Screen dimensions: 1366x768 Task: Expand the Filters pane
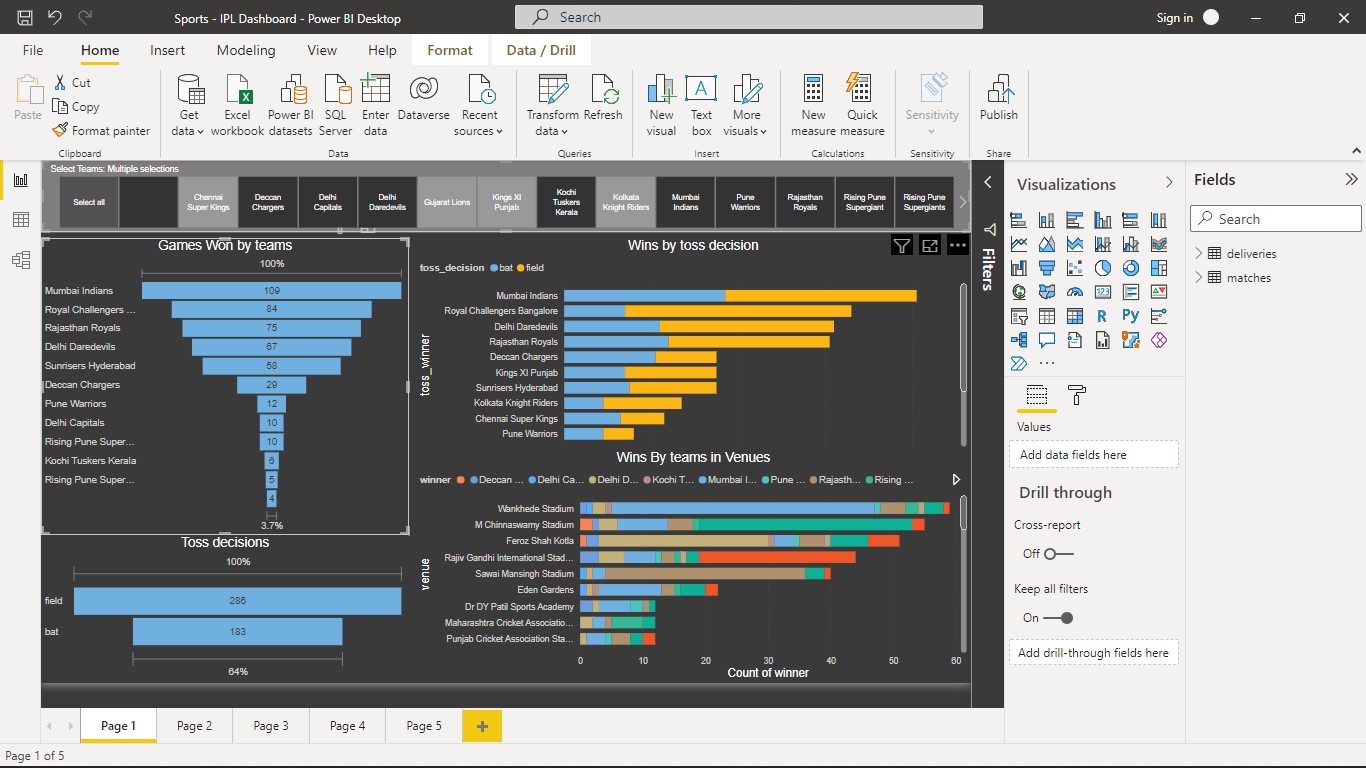coord(988,182)
